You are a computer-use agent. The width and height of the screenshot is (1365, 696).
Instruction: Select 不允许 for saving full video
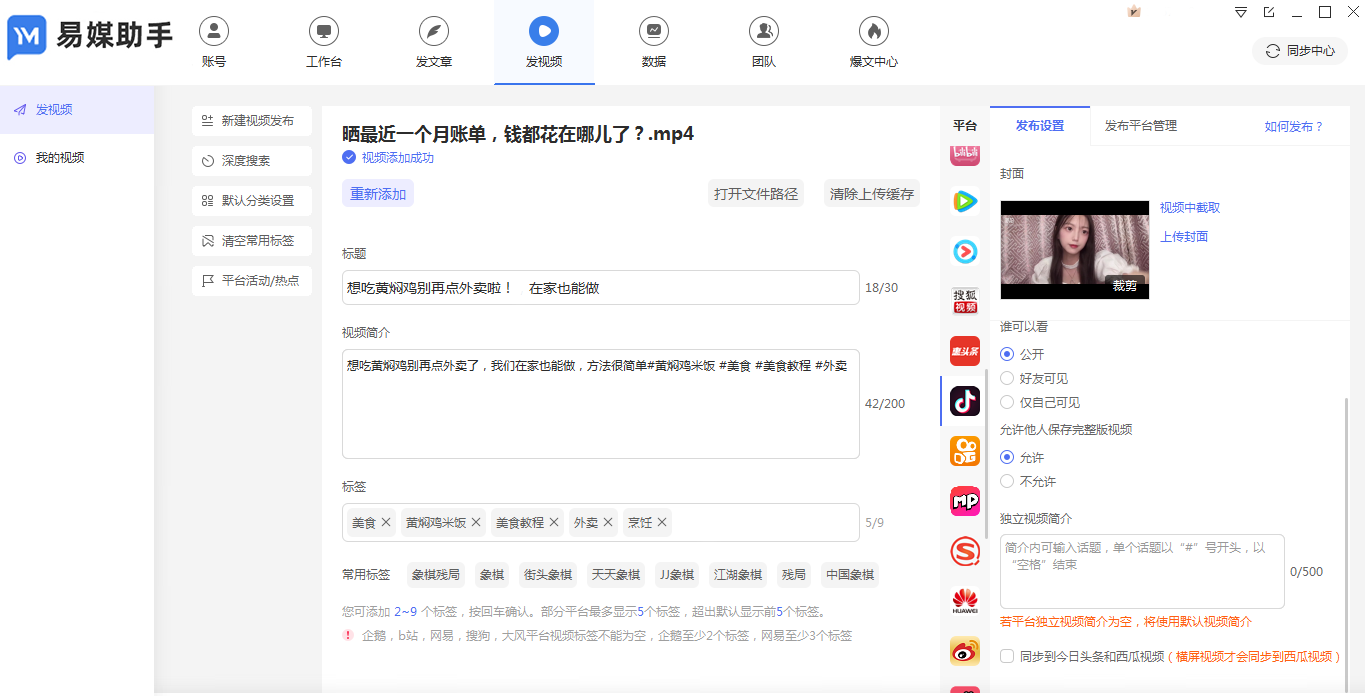coord(1007,481)
